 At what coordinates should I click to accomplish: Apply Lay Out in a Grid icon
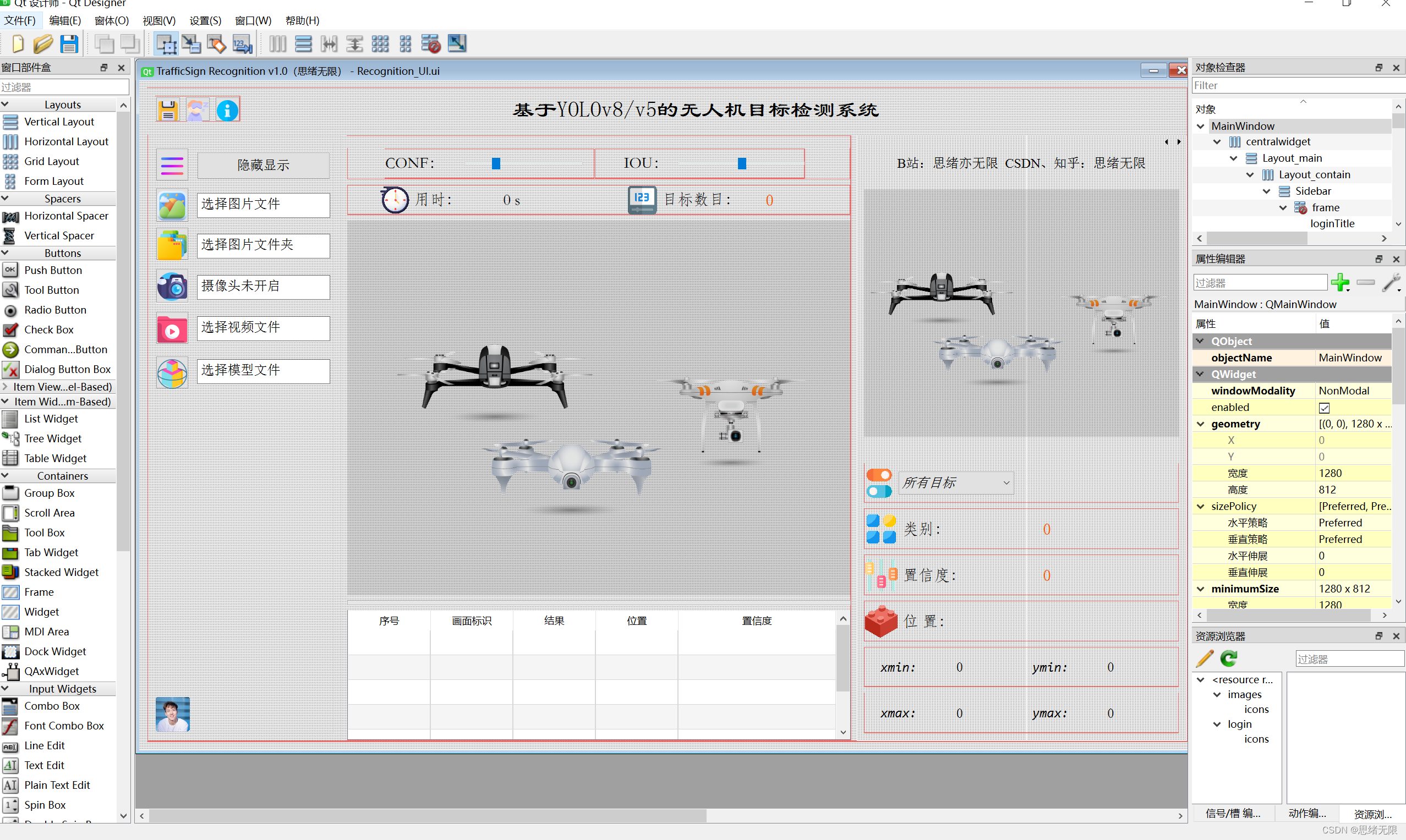click(380, 43)
